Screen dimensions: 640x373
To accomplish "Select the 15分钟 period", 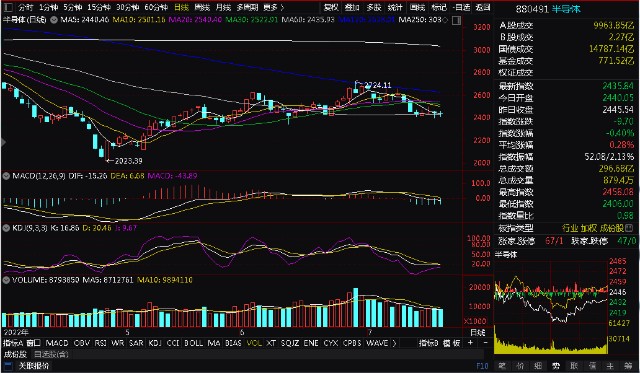I will pos(99,7).
